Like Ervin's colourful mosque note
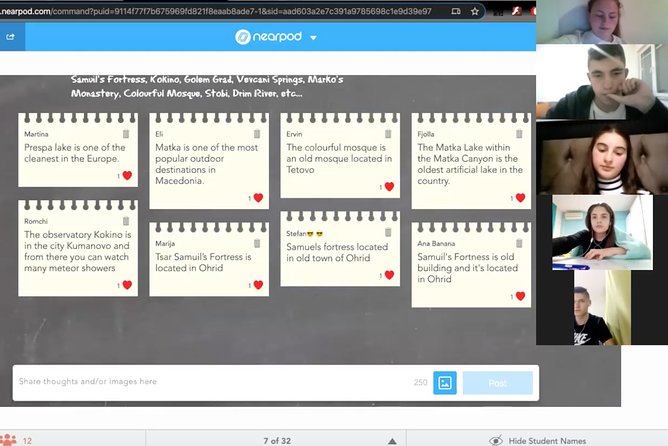This screenshot has width=668, height=446. pos(389,186)
